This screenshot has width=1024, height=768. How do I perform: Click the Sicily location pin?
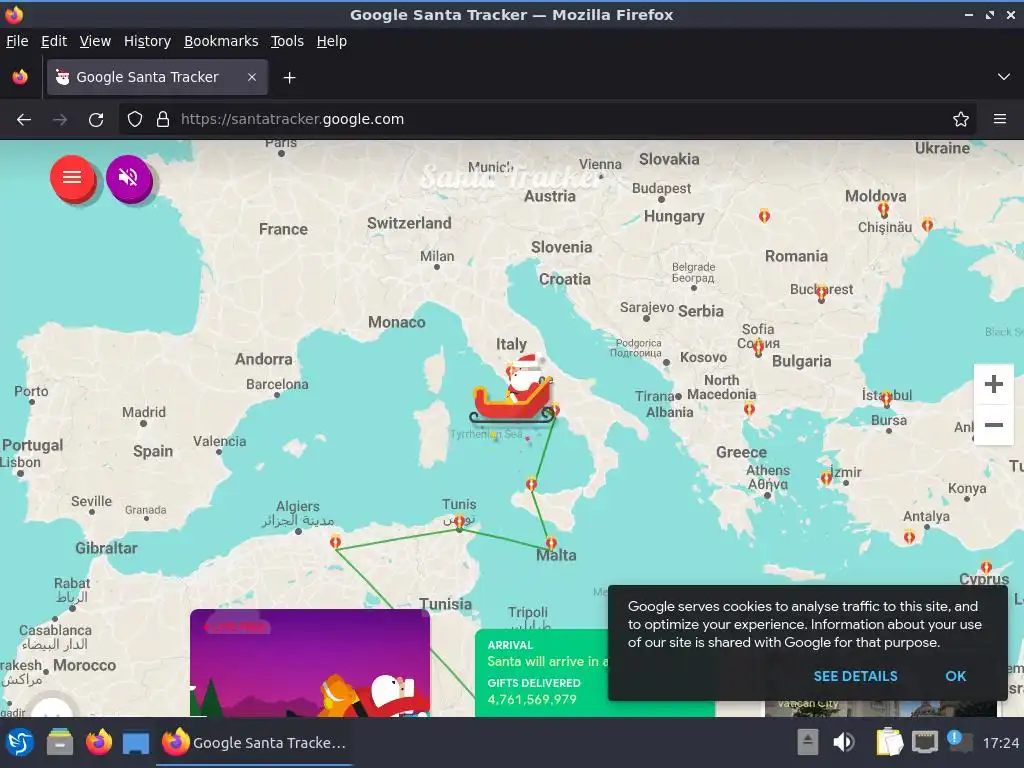coord(531,484)
